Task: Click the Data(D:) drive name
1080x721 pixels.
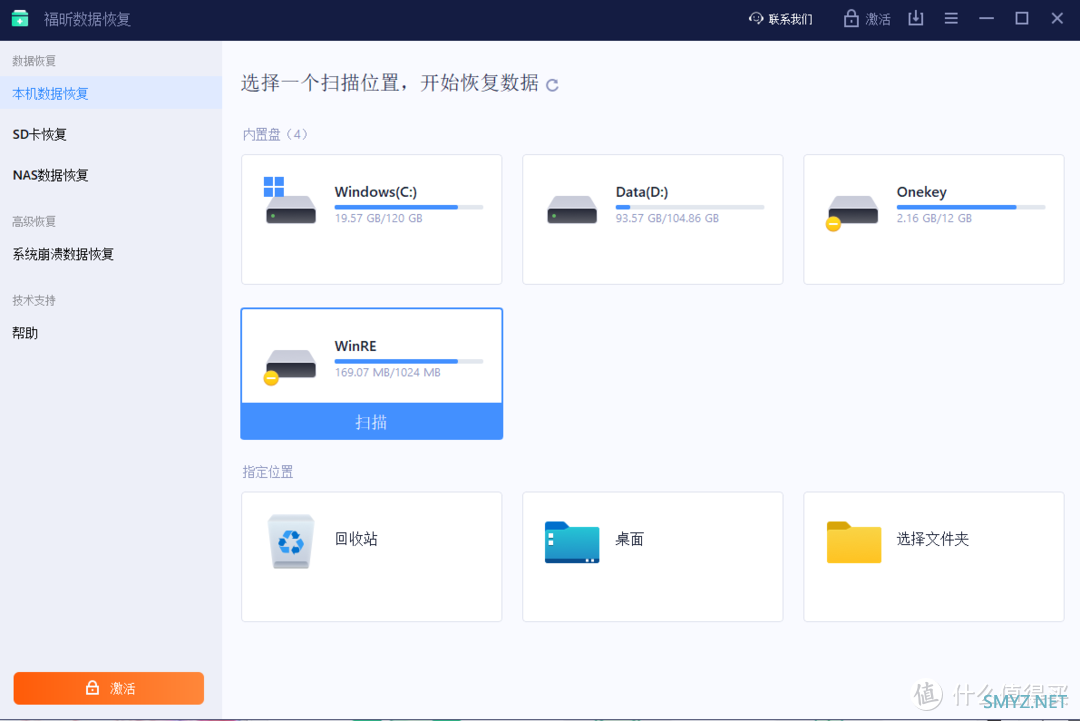Action: pyautogui.click(x=642, y=192)
